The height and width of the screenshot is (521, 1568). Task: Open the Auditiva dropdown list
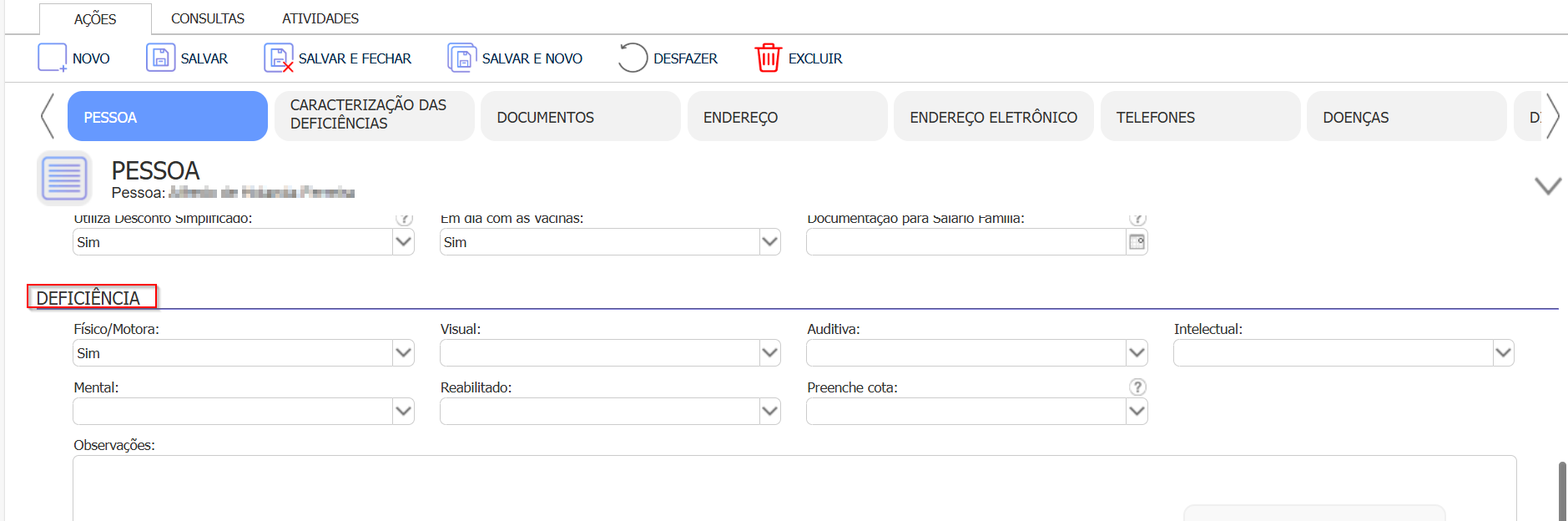click(x=1137, y=353)
